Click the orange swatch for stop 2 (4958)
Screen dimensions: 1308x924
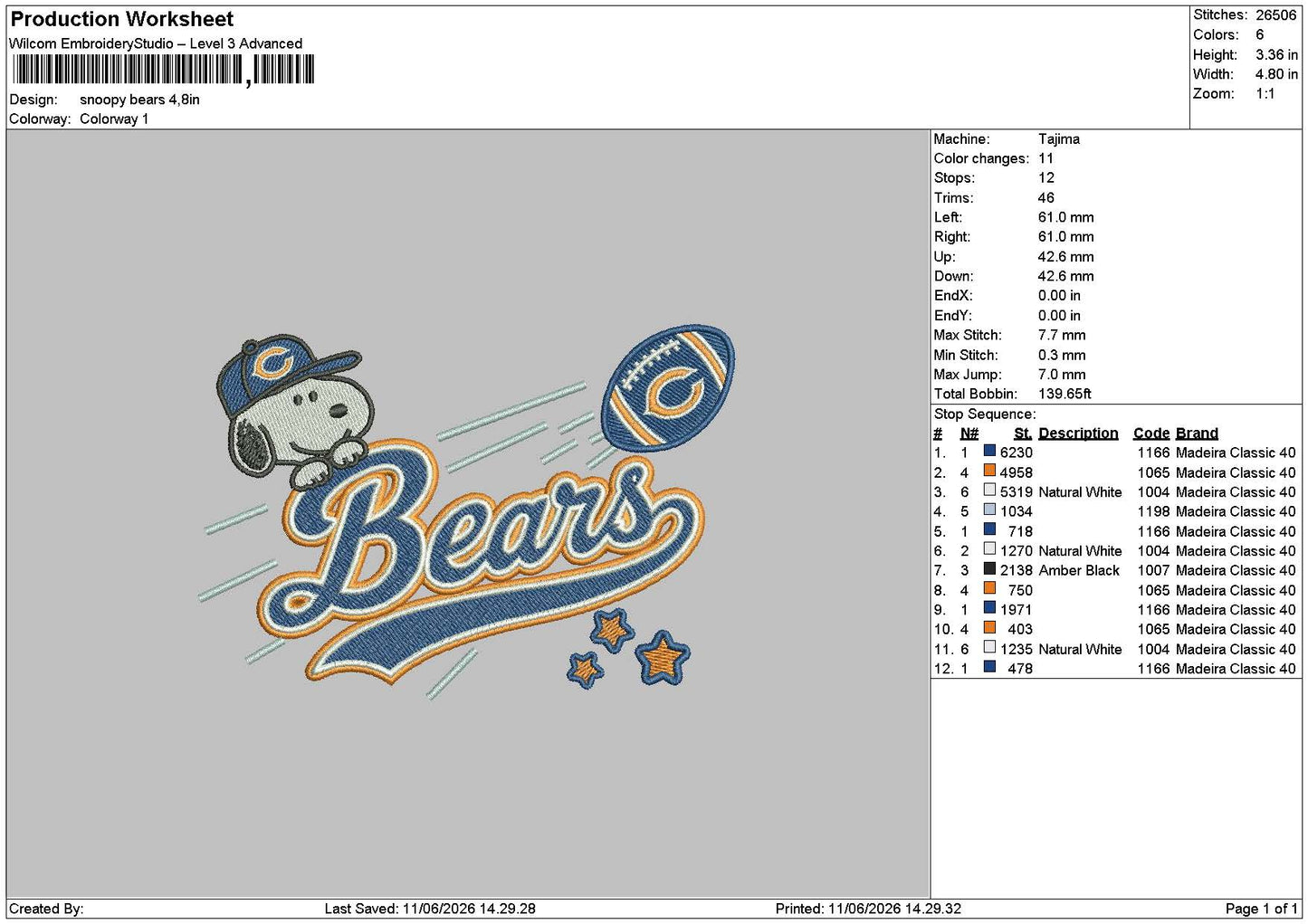pyautogui.click(x=989, y=471)
